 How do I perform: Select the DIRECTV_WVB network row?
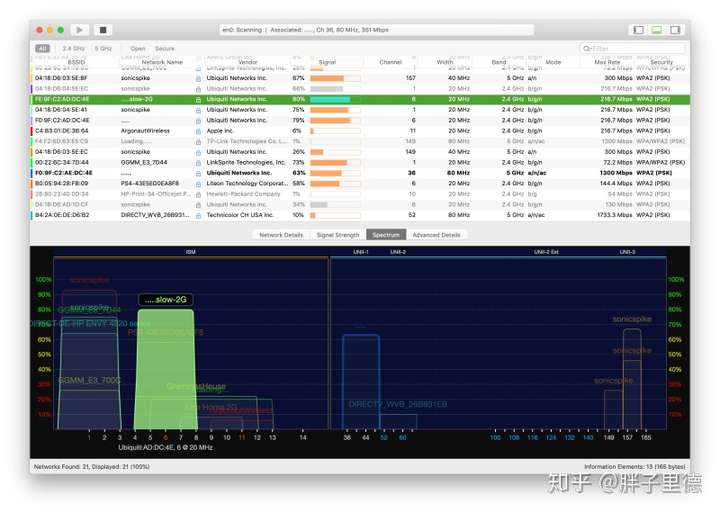tap(360, 215)
